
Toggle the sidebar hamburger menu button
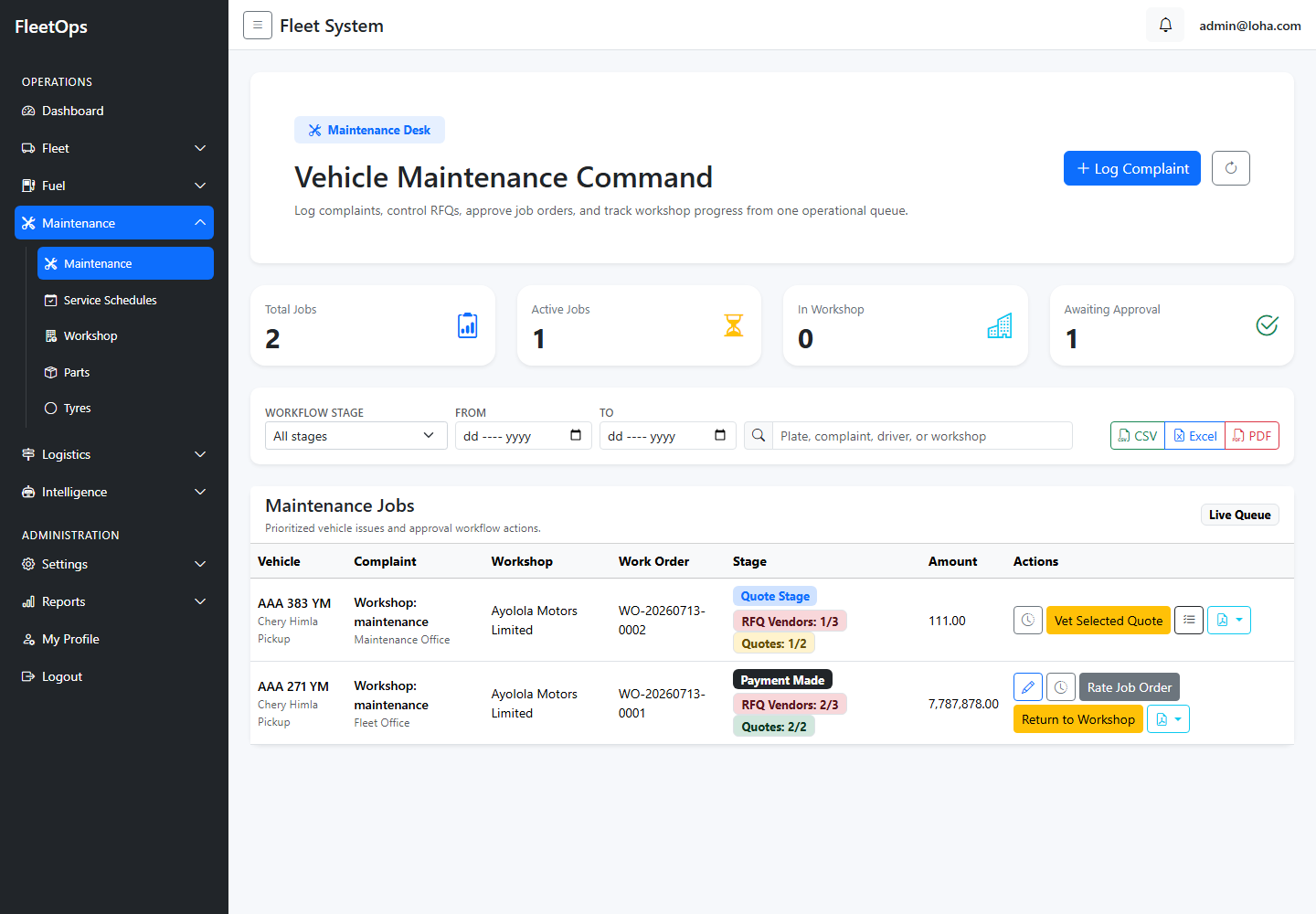click(x=258, y=25)
